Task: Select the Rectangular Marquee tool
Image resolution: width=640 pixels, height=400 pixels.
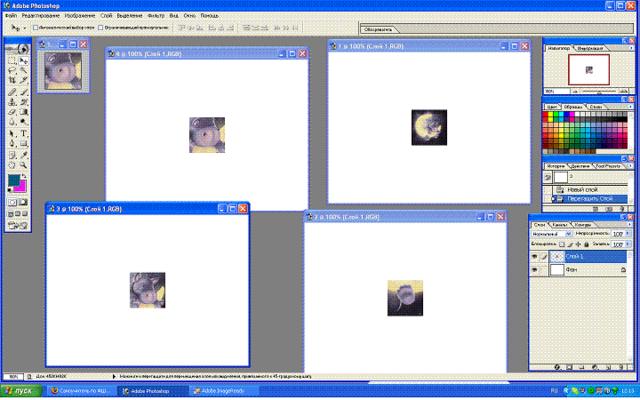Action: tap(11, 60)
